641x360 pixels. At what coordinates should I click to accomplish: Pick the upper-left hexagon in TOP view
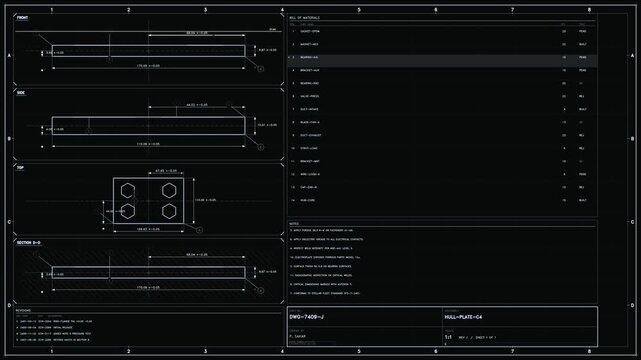click(128, 190)
